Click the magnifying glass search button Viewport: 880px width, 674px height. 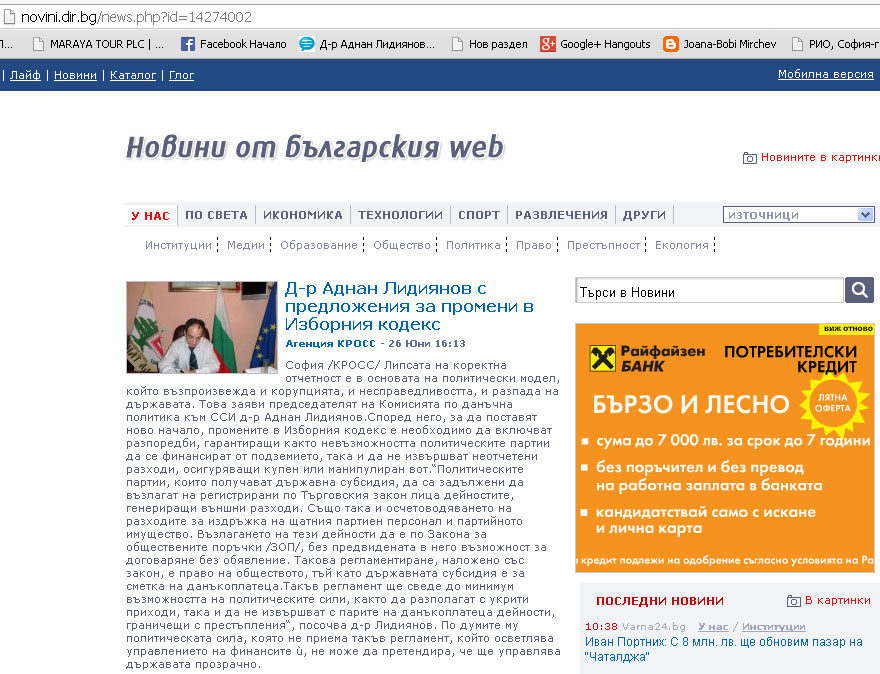859,290
